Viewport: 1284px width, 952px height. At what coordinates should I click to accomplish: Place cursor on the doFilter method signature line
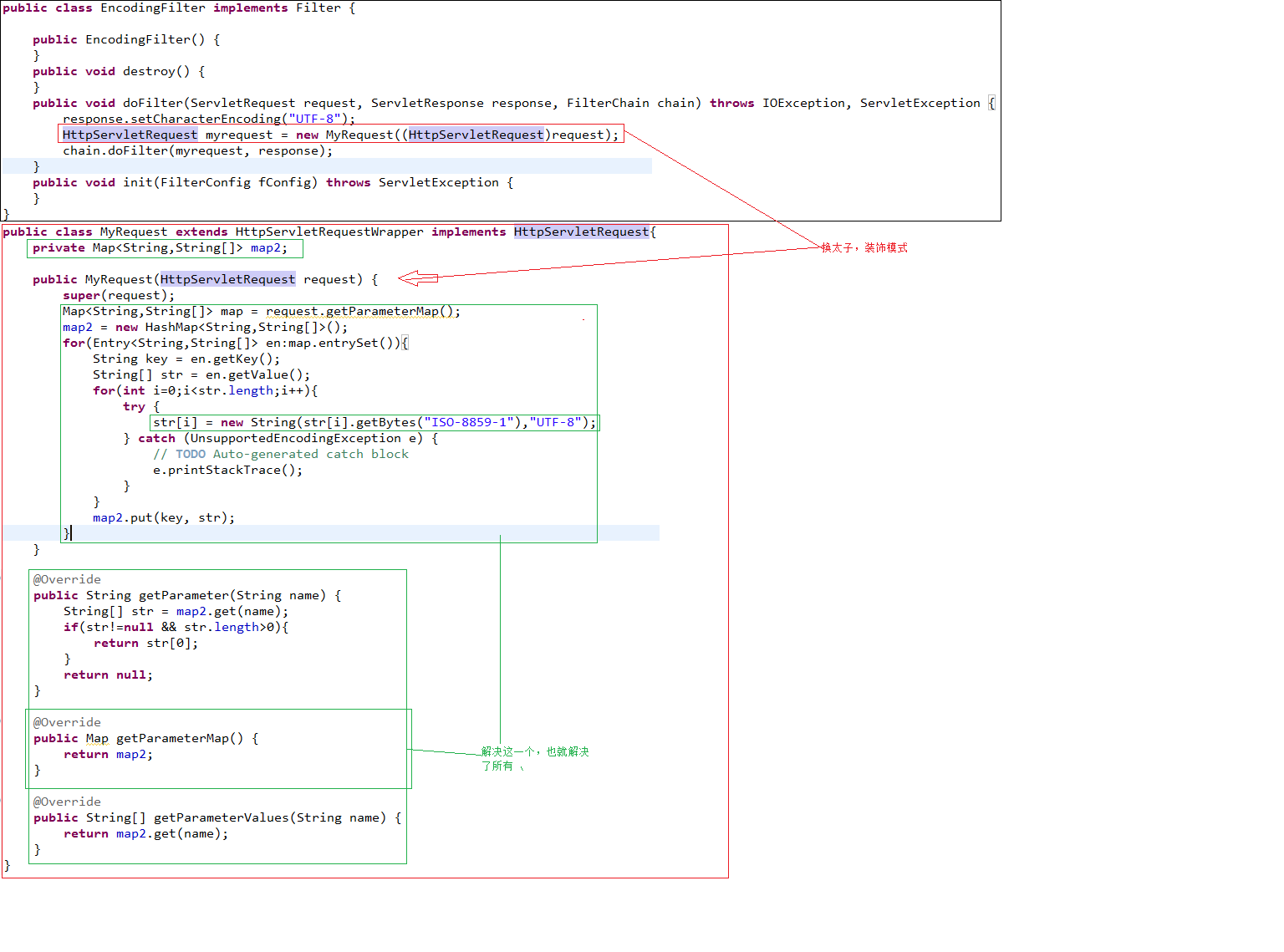click(x=514, y=104)
